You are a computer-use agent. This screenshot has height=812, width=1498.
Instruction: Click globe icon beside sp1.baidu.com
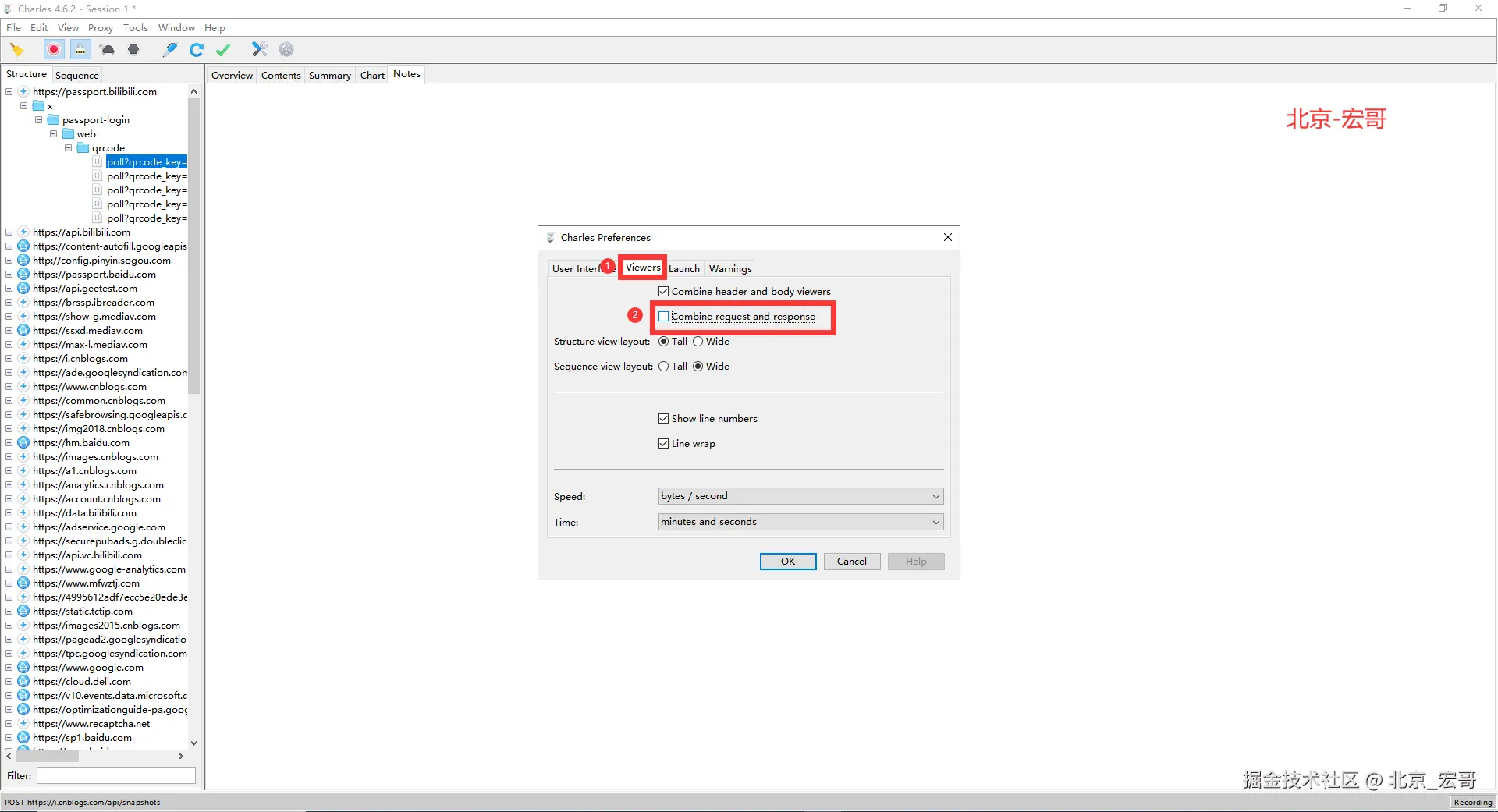[x=23, y=738]
